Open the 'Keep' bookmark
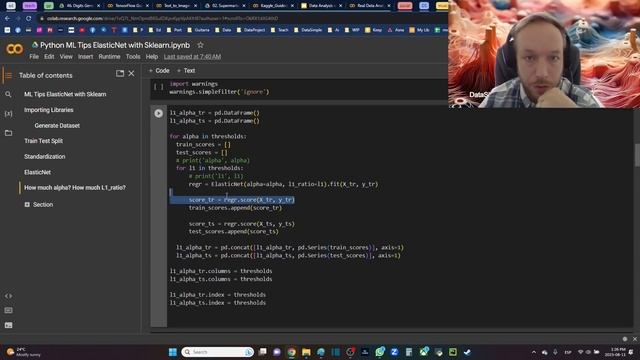640x360 pixels. coord(373,30)
